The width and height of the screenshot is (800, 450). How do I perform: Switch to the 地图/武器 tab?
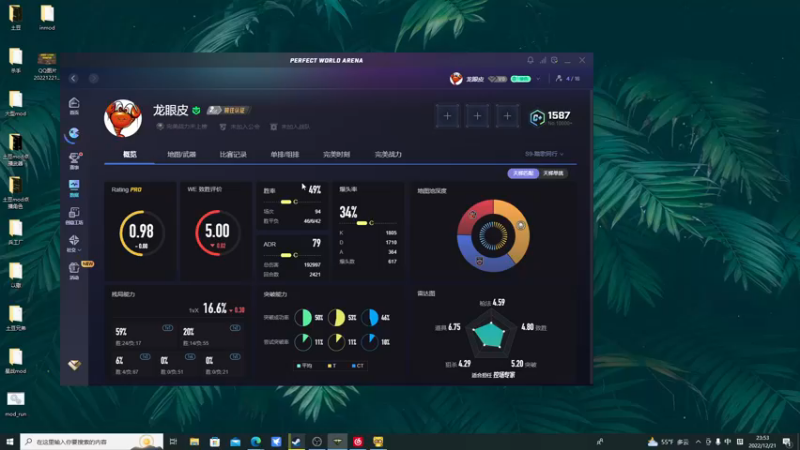pyautogui.click(x=182, y=154)
